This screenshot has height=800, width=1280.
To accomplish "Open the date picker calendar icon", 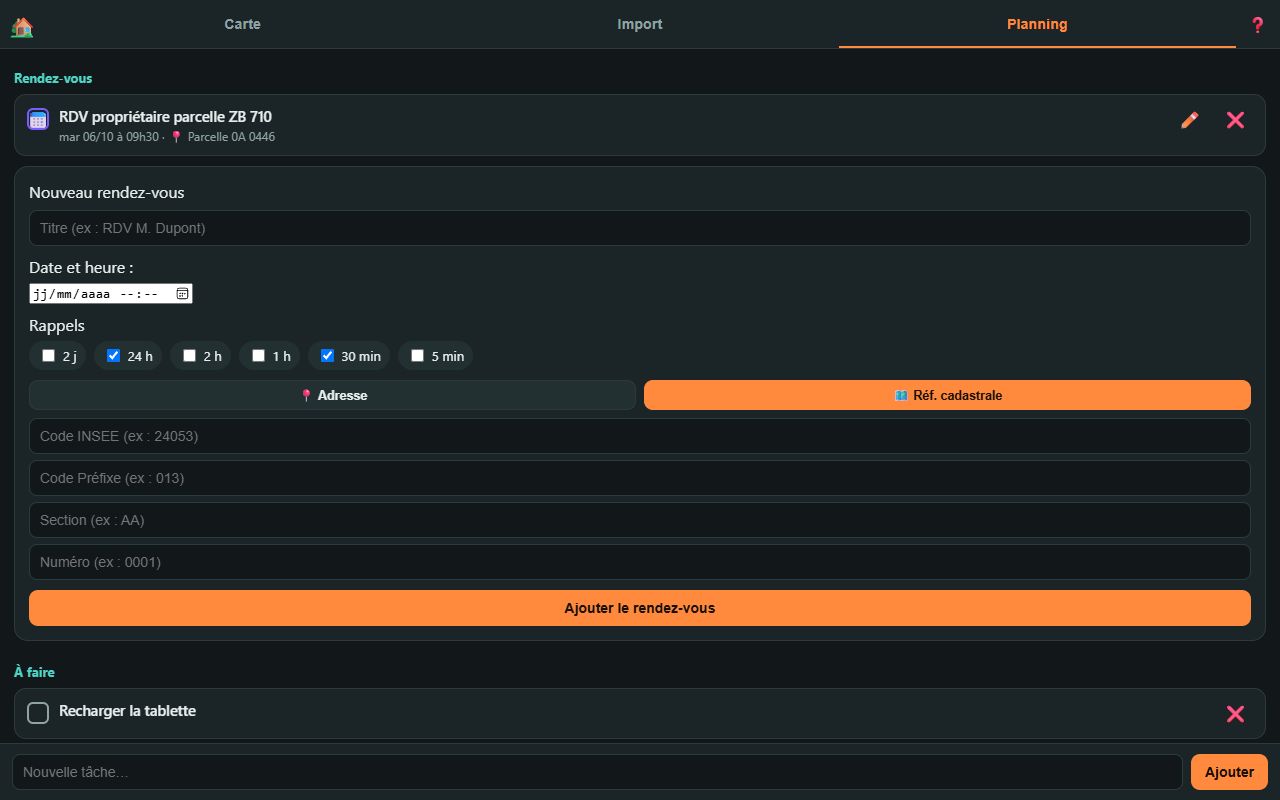I will [182, 294].
